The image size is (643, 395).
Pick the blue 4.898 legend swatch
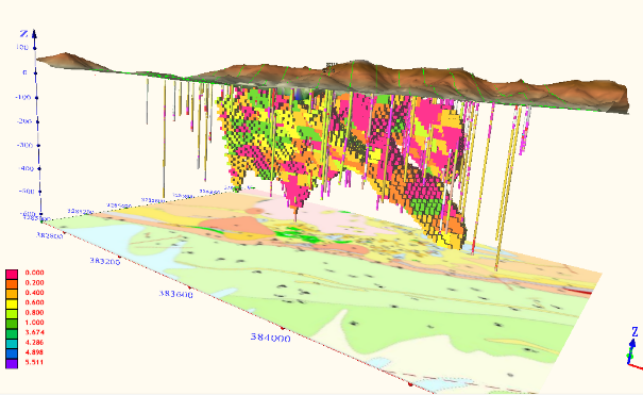11,354
